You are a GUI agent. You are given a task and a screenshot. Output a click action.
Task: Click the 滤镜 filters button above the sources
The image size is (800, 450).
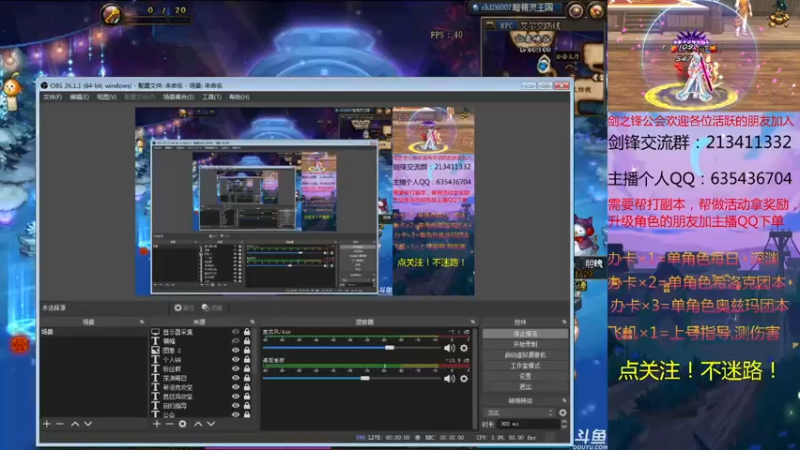tap(212, 308)
